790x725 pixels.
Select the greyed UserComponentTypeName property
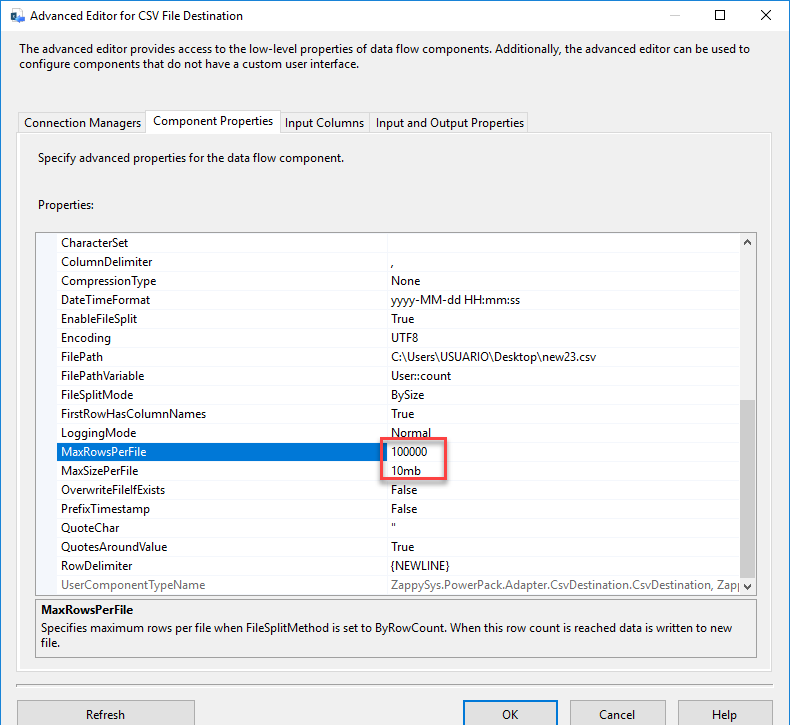click(133, 585)
